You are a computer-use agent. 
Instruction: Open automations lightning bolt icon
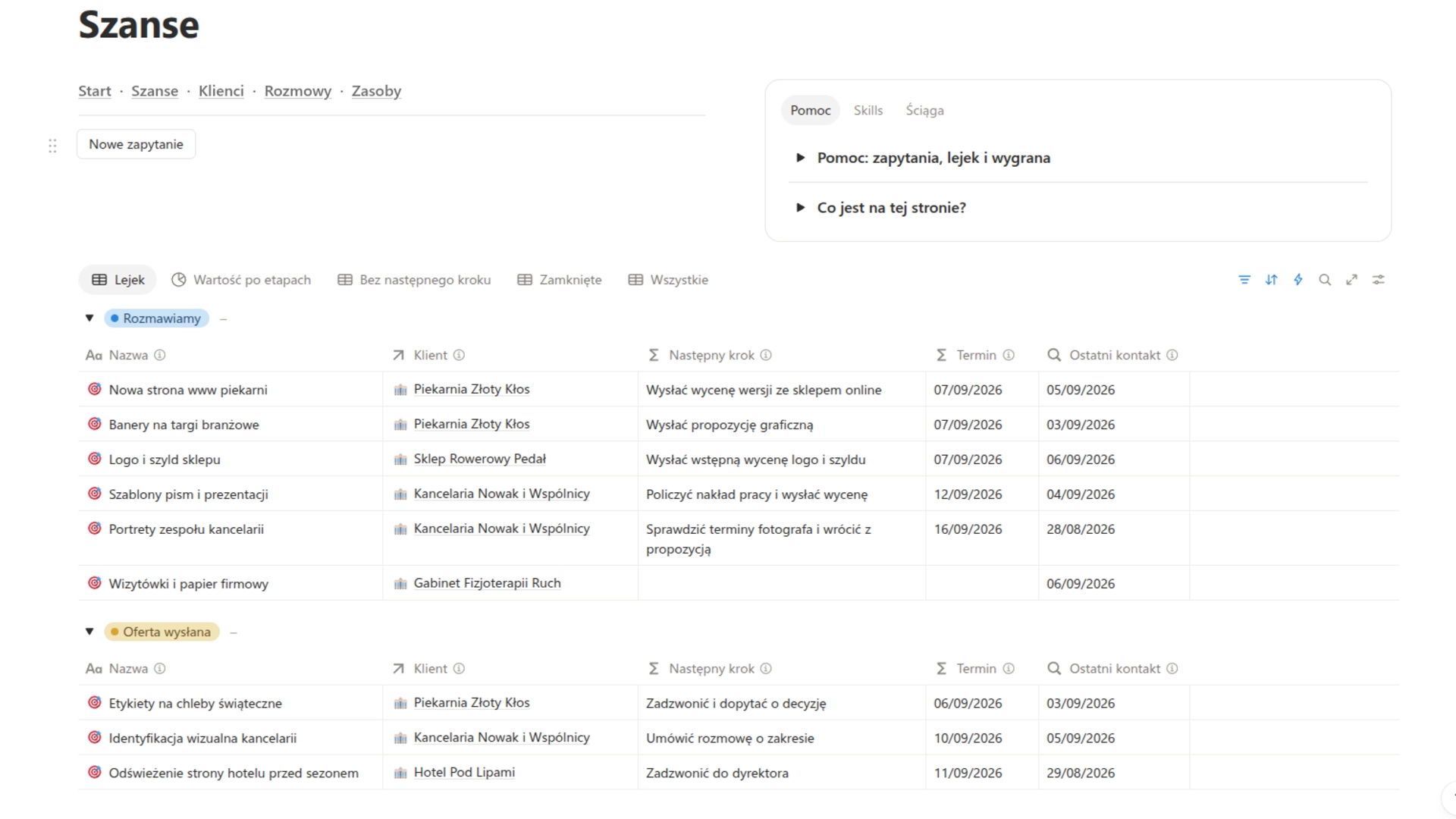tap(1298, 280)
